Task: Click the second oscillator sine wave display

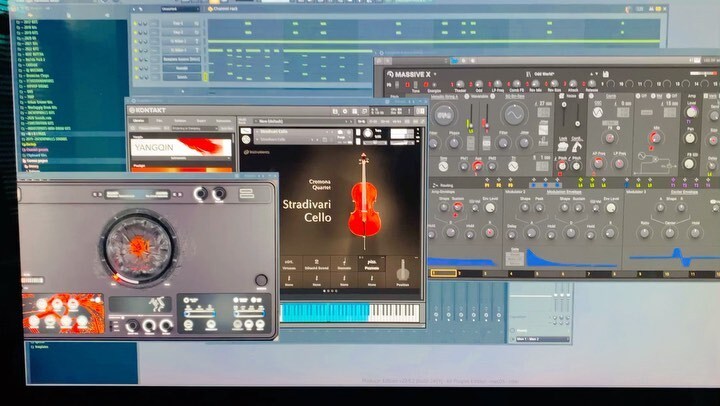Action: [x=514, y=115]
